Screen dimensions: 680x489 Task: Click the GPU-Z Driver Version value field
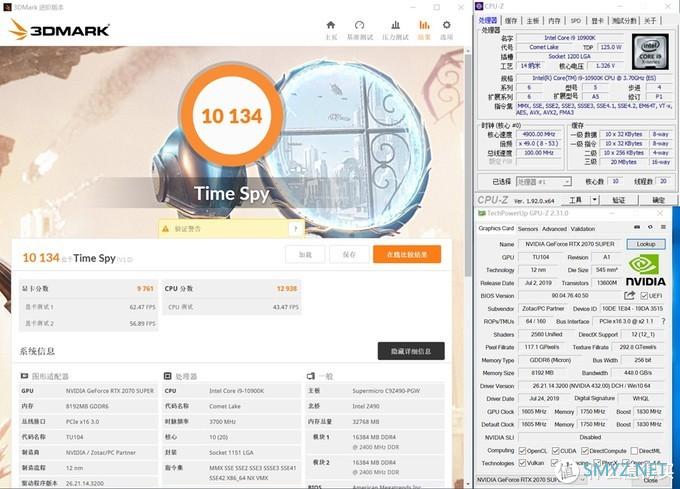coord(591,386)
